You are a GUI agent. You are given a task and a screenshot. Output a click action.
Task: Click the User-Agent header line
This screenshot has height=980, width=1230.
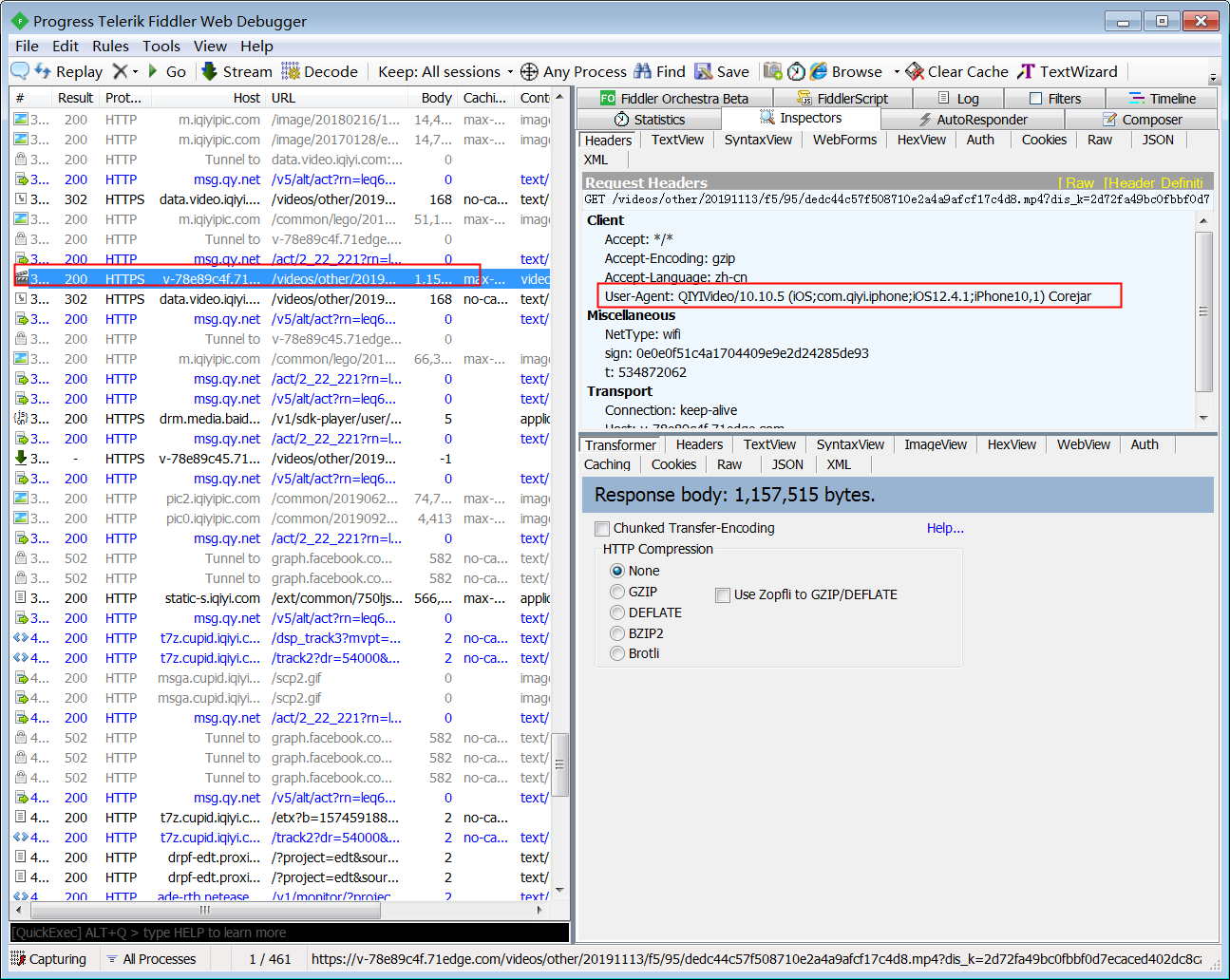click(848, 296)
